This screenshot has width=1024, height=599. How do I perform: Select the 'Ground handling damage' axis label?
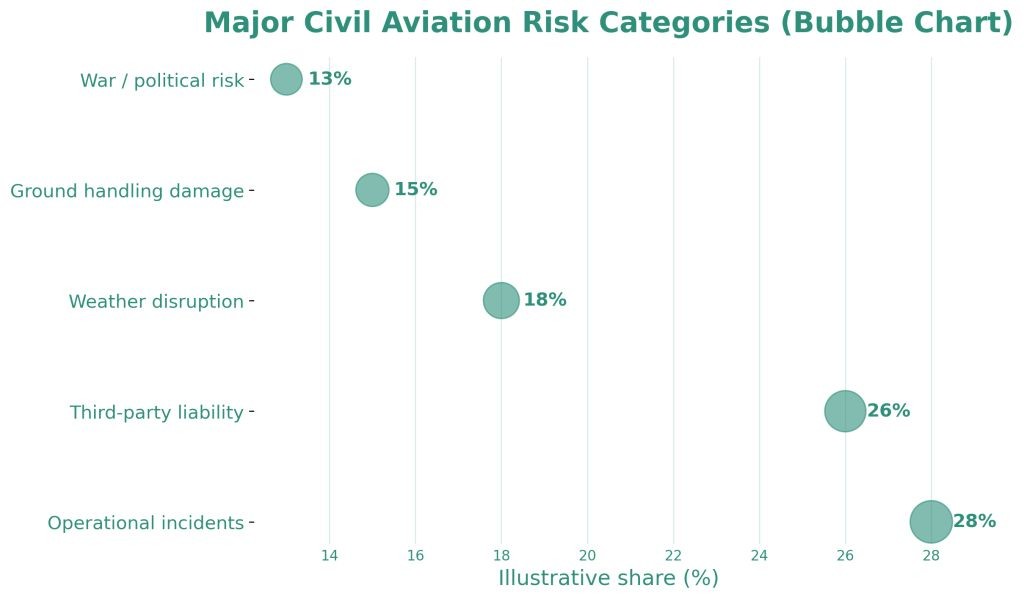point(127,191)
